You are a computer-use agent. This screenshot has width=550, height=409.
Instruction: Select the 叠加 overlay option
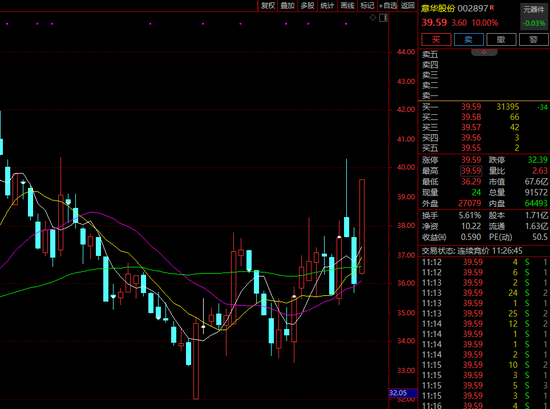(x=288, y=5)
